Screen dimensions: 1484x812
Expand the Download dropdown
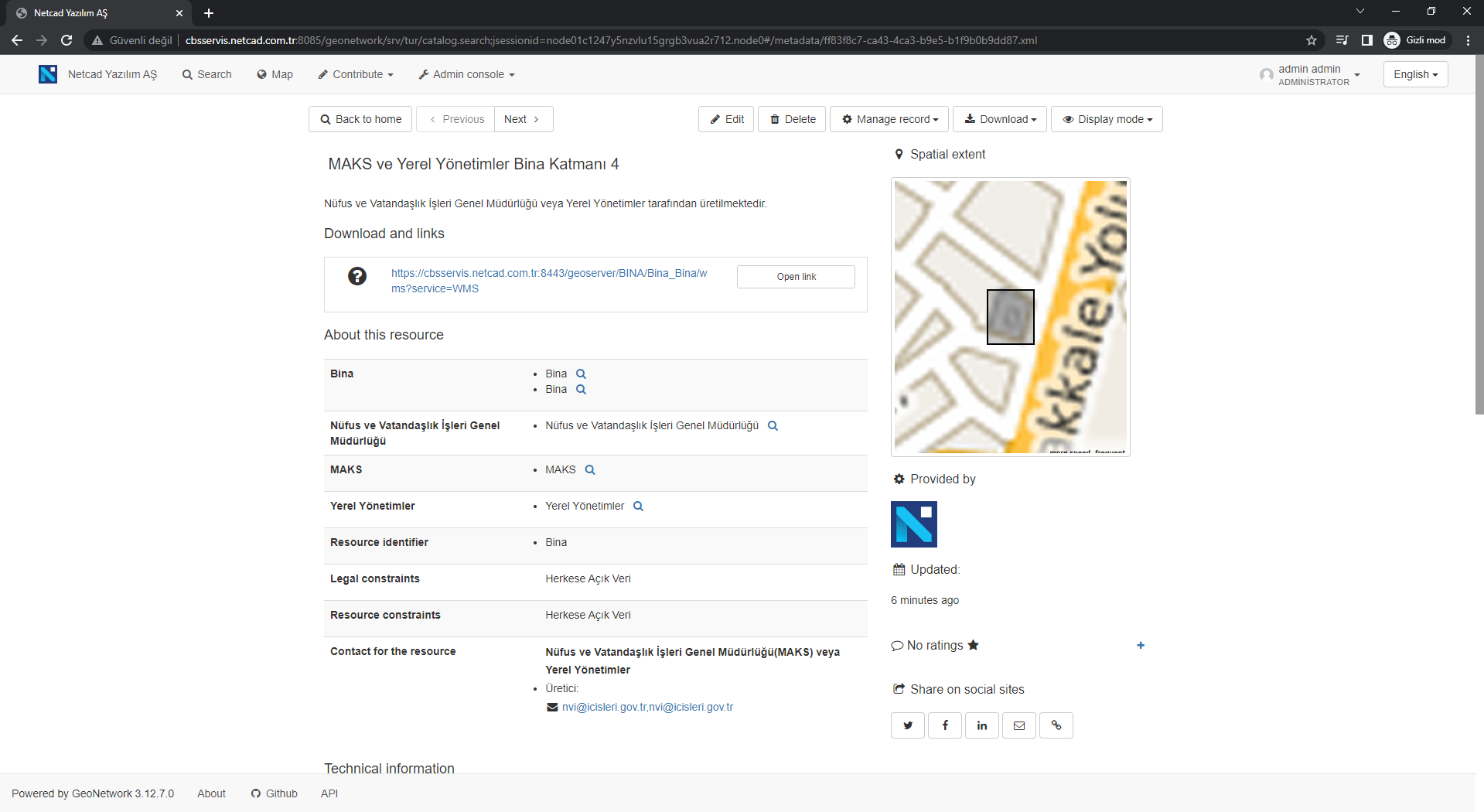(1000, 119)
